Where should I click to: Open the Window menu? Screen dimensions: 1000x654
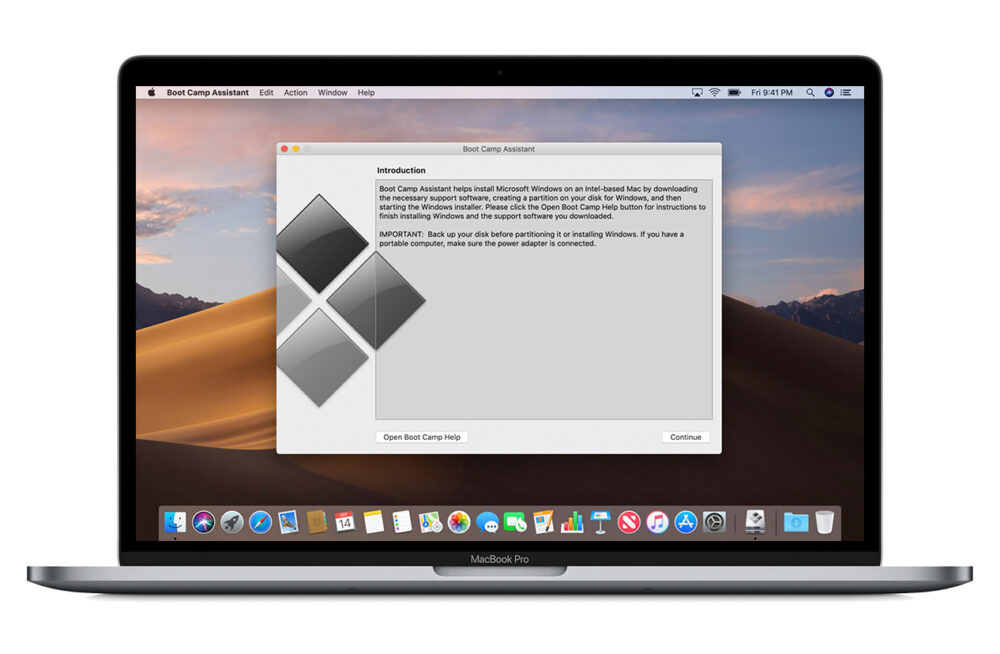(x=332, y=93)
